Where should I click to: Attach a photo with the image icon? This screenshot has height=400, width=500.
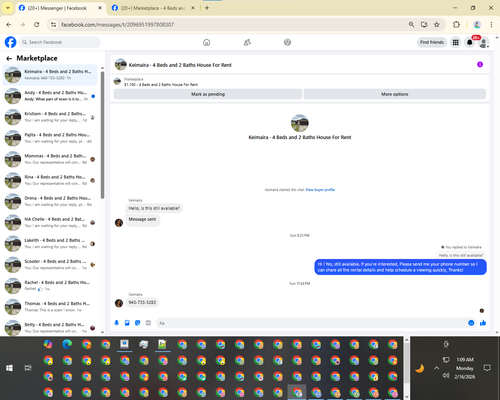tap(127, 323)
